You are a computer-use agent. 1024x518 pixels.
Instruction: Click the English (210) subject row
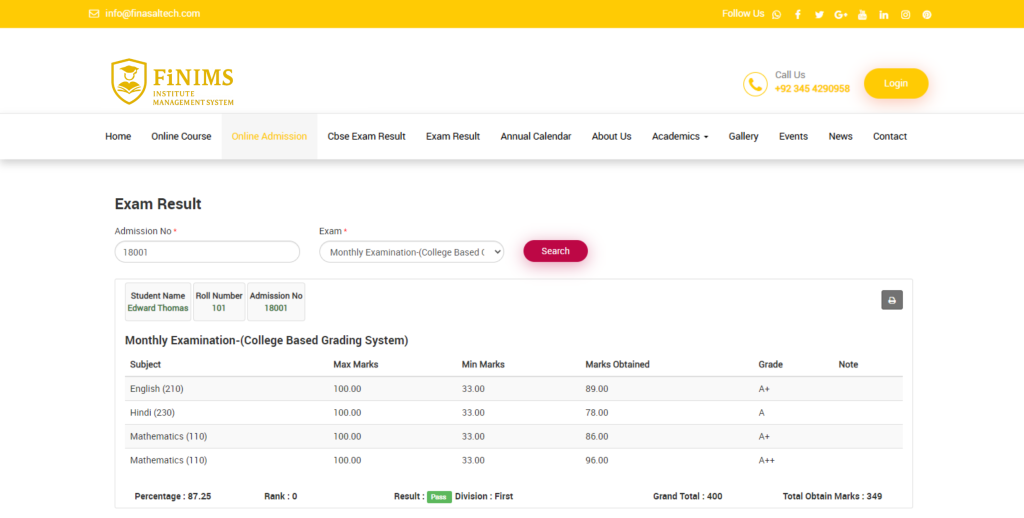(x=514, y=389)
